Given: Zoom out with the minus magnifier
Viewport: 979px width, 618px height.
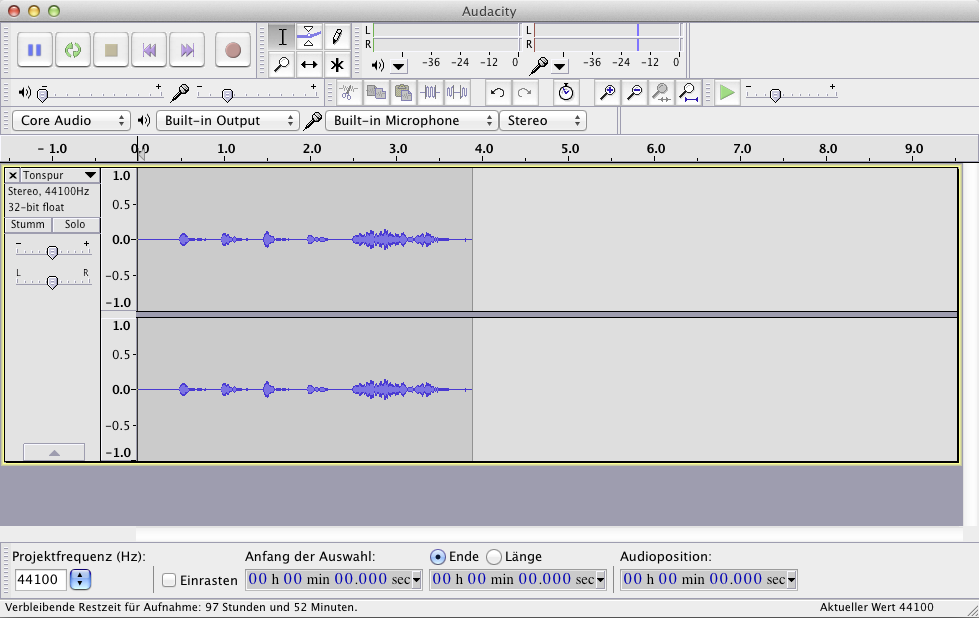Looking at the screenshot, I should tap(634, 93).
